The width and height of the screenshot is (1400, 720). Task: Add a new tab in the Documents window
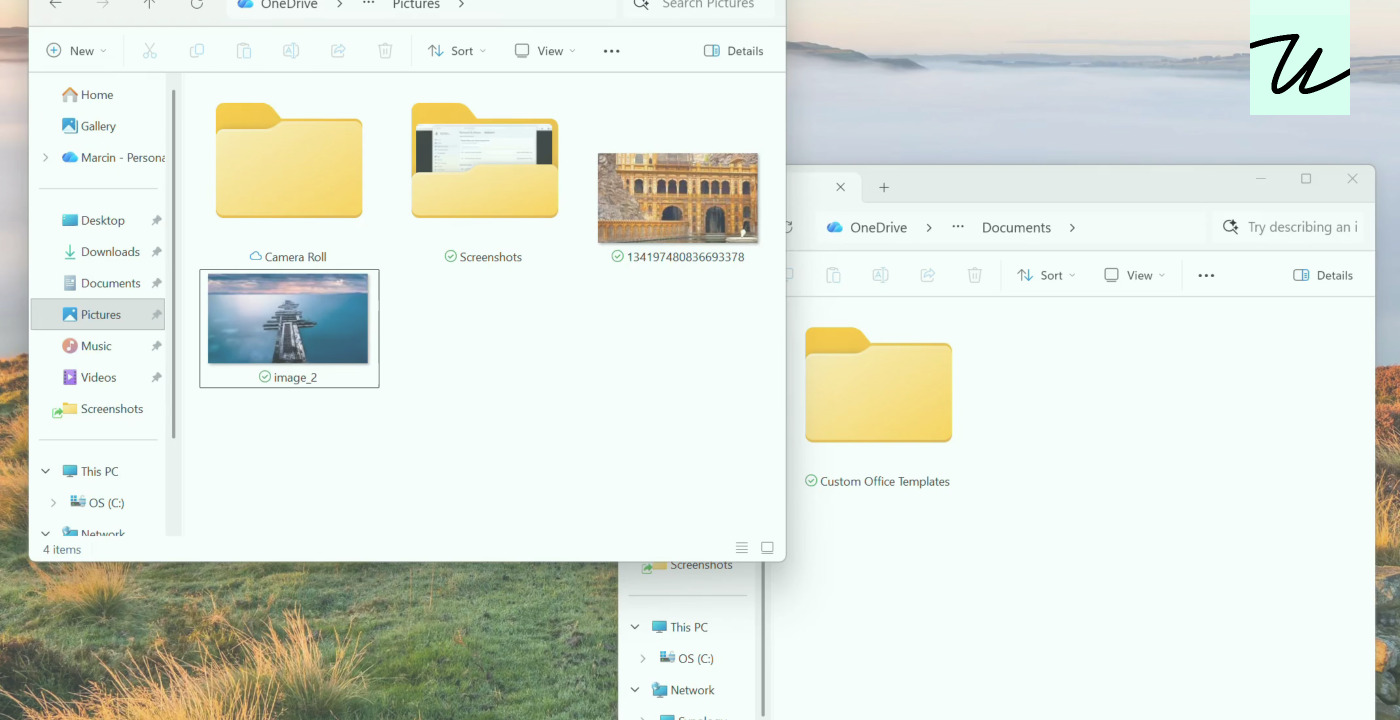click(x=884, y=187)
